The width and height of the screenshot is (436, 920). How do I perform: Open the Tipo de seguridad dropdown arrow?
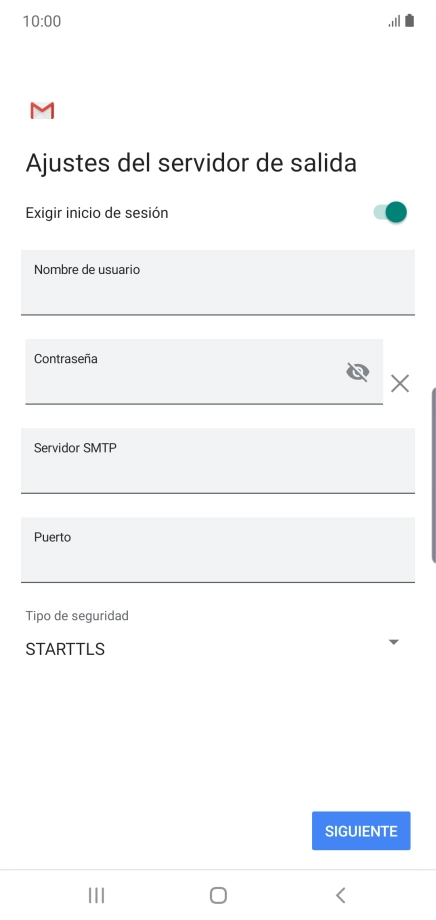(x=394, y=642)
